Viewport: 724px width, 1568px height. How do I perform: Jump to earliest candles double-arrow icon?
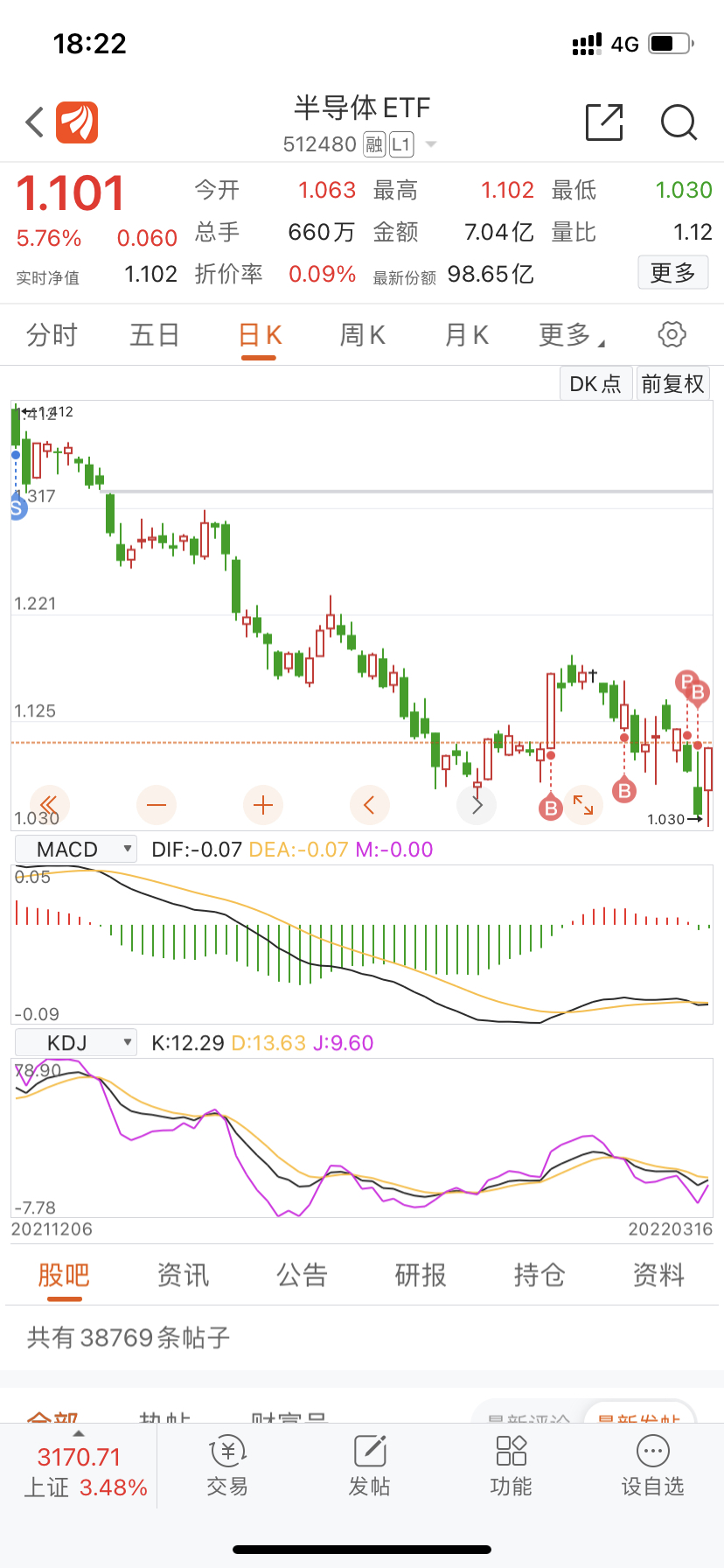click(x=49, y=805)
